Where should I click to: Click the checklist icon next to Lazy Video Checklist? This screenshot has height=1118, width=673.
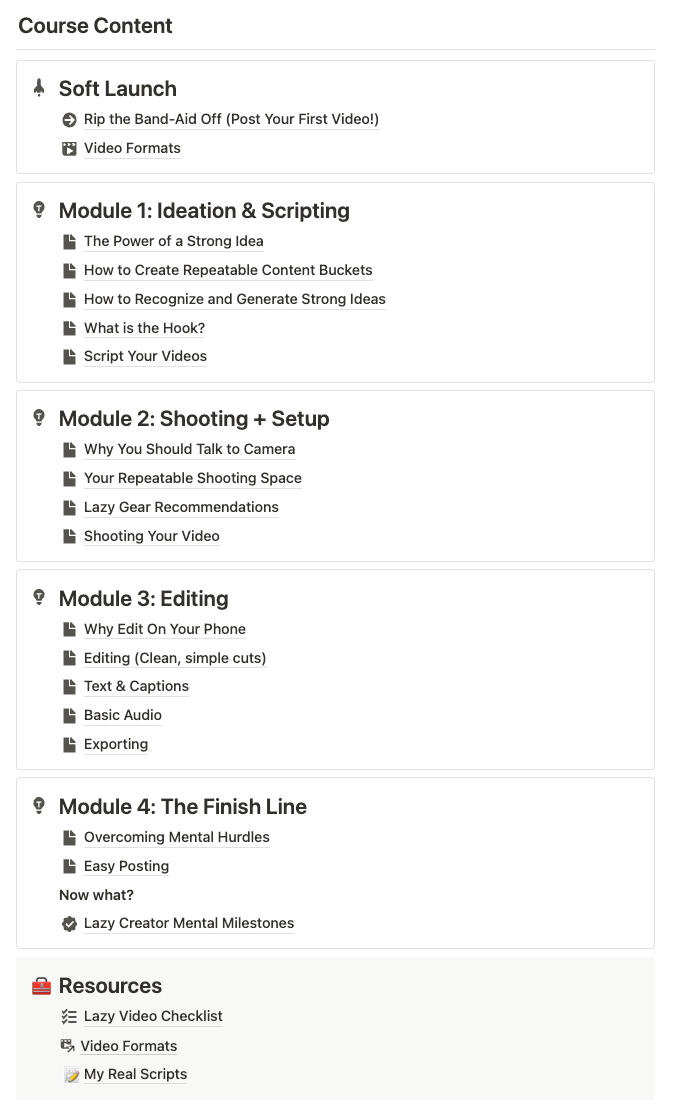point(69,1016)
